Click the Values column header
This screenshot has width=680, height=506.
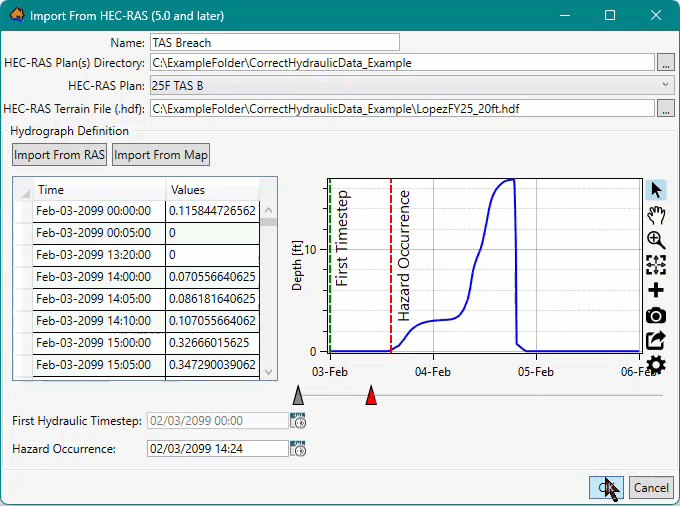[x=212, y=190]
